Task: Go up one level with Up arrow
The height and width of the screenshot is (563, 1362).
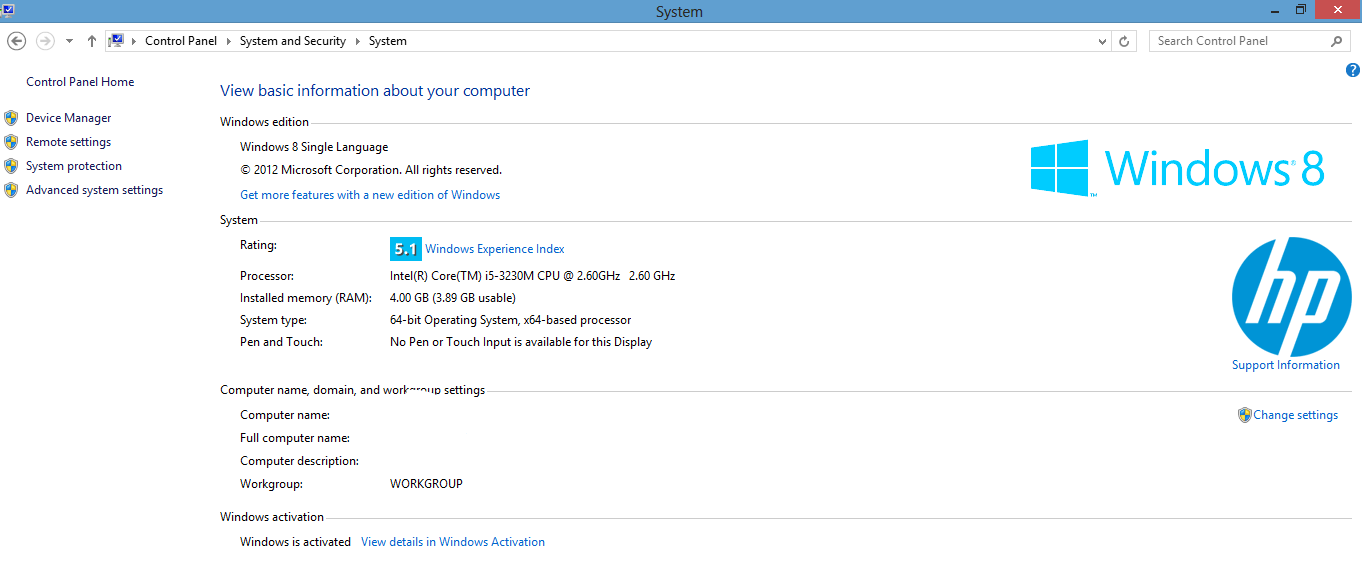Action: (92, 41)
